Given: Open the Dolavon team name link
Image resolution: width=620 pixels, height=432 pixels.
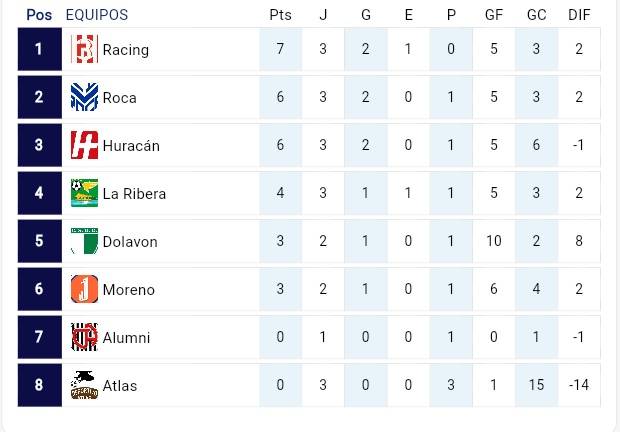Looking at the screenshot, I should tap(130, 242).
